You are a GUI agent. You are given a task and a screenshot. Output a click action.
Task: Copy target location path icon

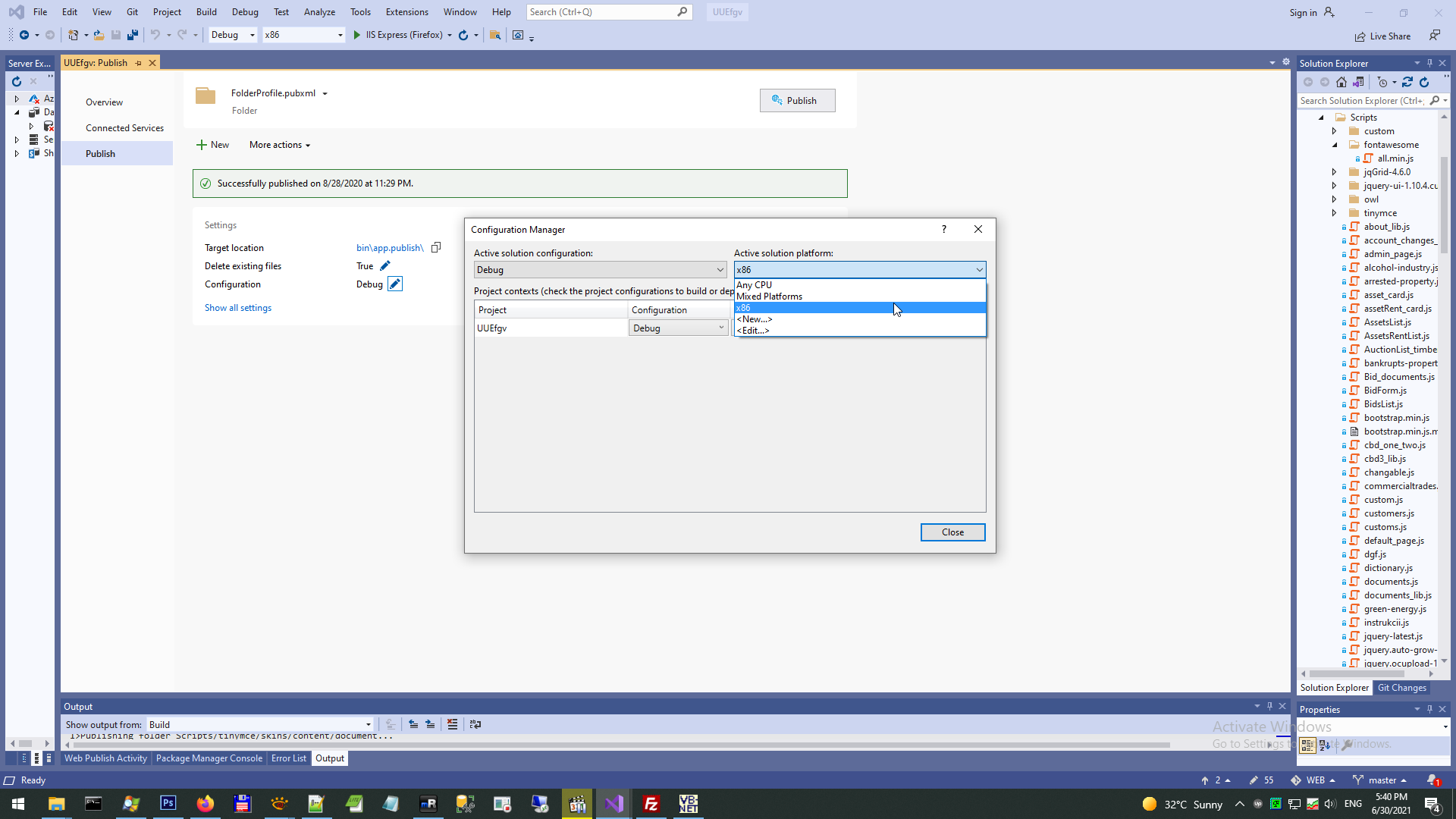[x=436, y=248]
